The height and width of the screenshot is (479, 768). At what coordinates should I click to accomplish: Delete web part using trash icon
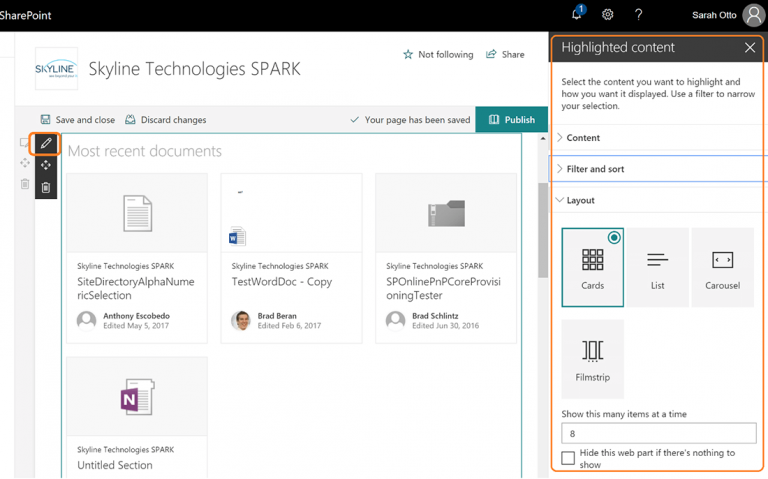coord(46,187)
